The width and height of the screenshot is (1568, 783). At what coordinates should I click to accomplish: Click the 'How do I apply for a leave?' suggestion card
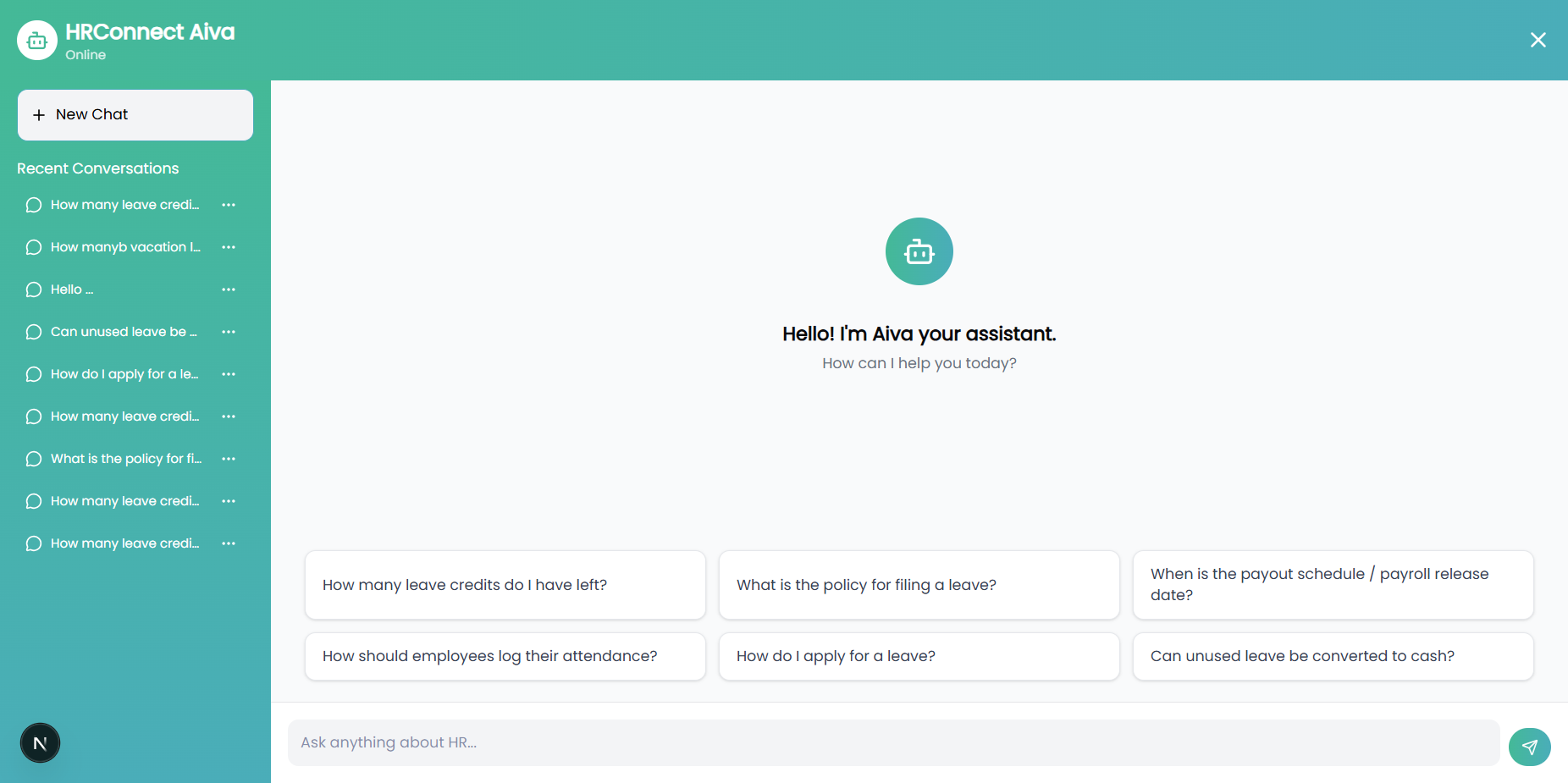919,656
